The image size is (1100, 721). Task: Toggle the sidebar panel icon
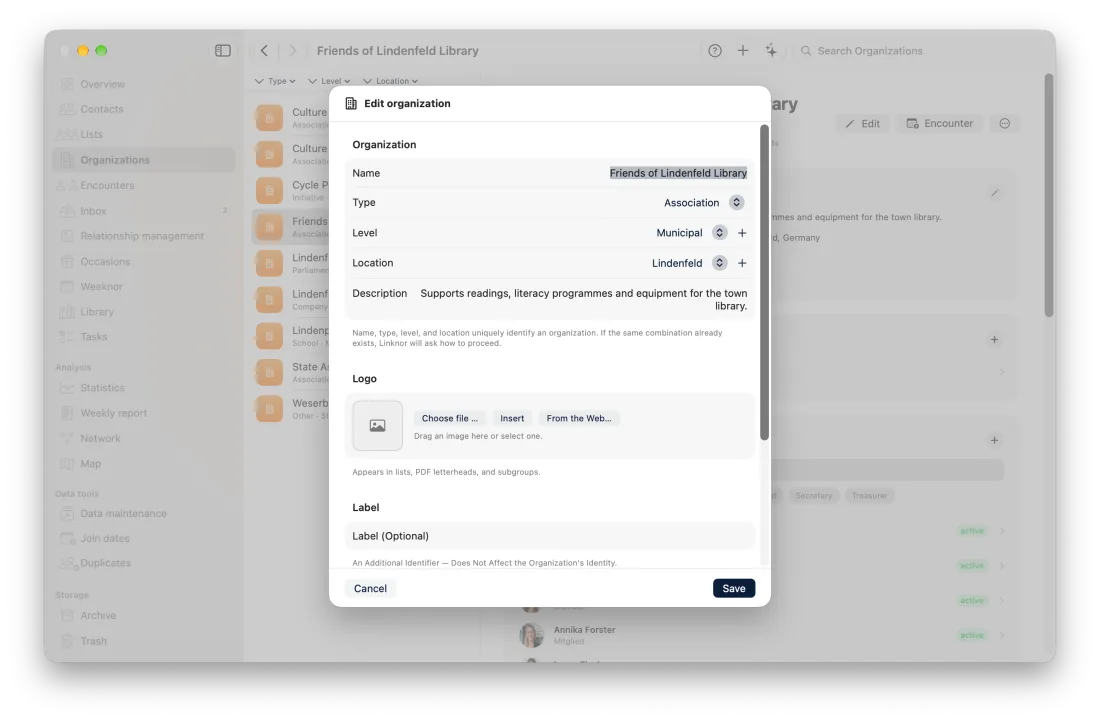coord(222,50)
